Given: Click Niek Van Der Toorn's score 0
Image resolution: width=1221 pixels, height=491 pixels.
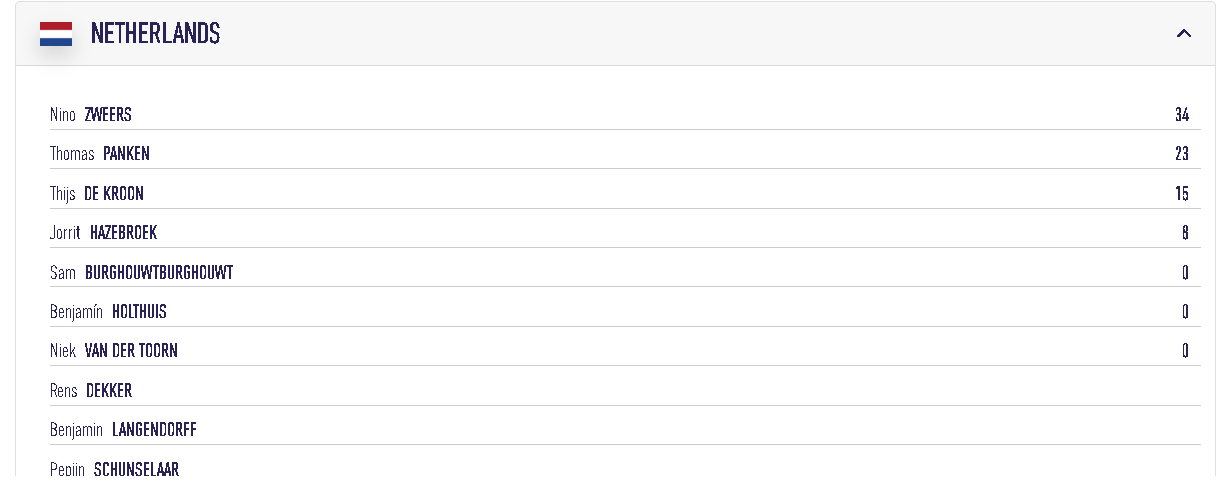Looking at the screenshot, I should [1185, 351].
